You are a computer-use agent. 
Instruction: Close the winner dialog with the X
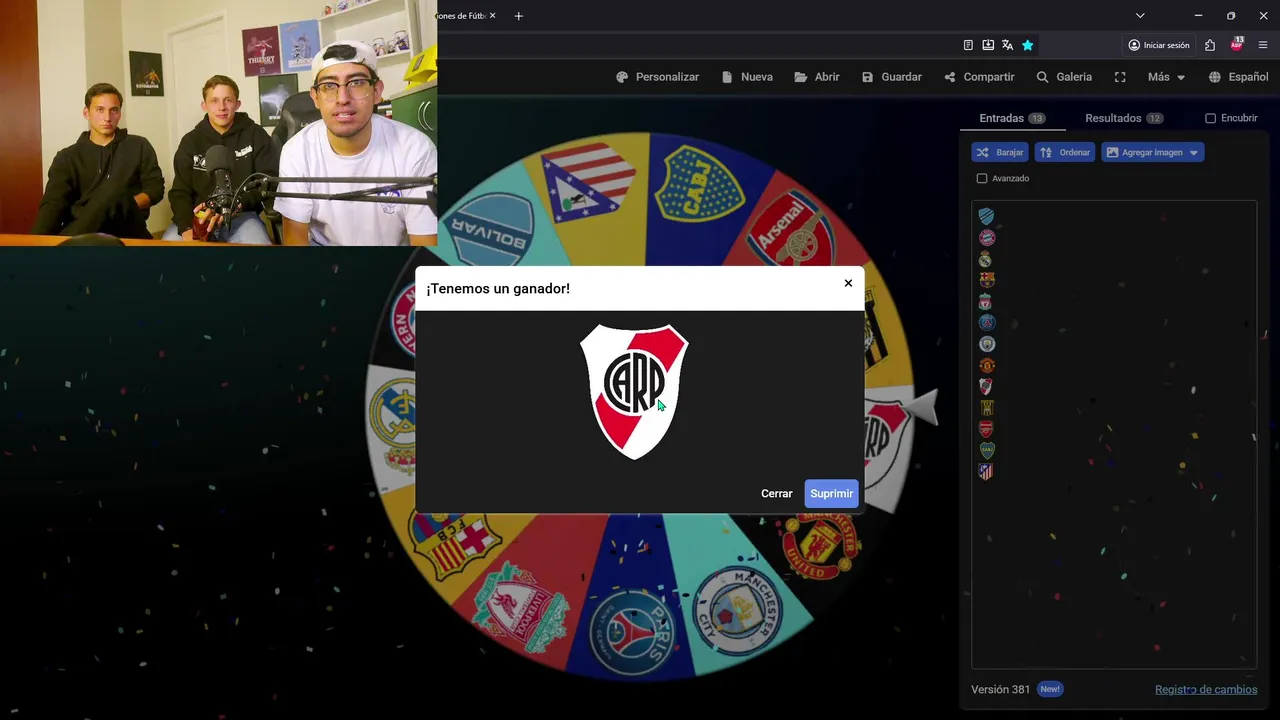pos(848,283)
